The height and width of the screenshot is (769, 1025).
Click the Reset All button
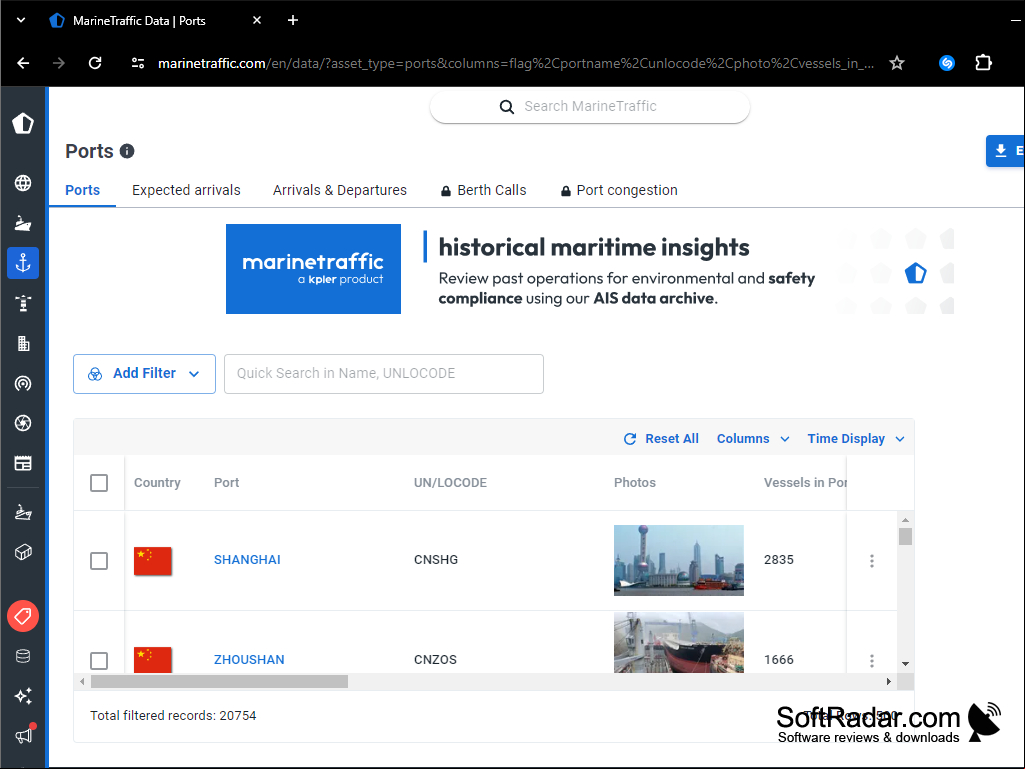coord(662,439)
